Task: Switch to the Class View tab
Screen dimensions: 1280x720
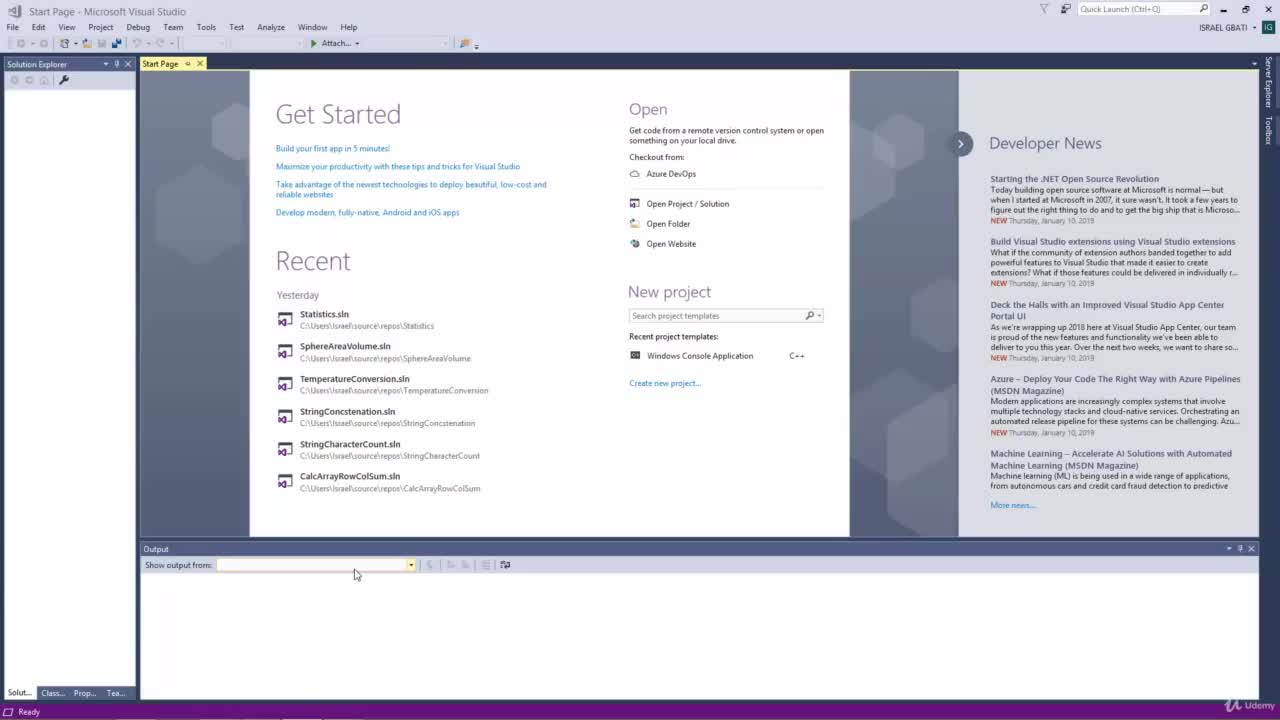Action: (x=53, y=693)
